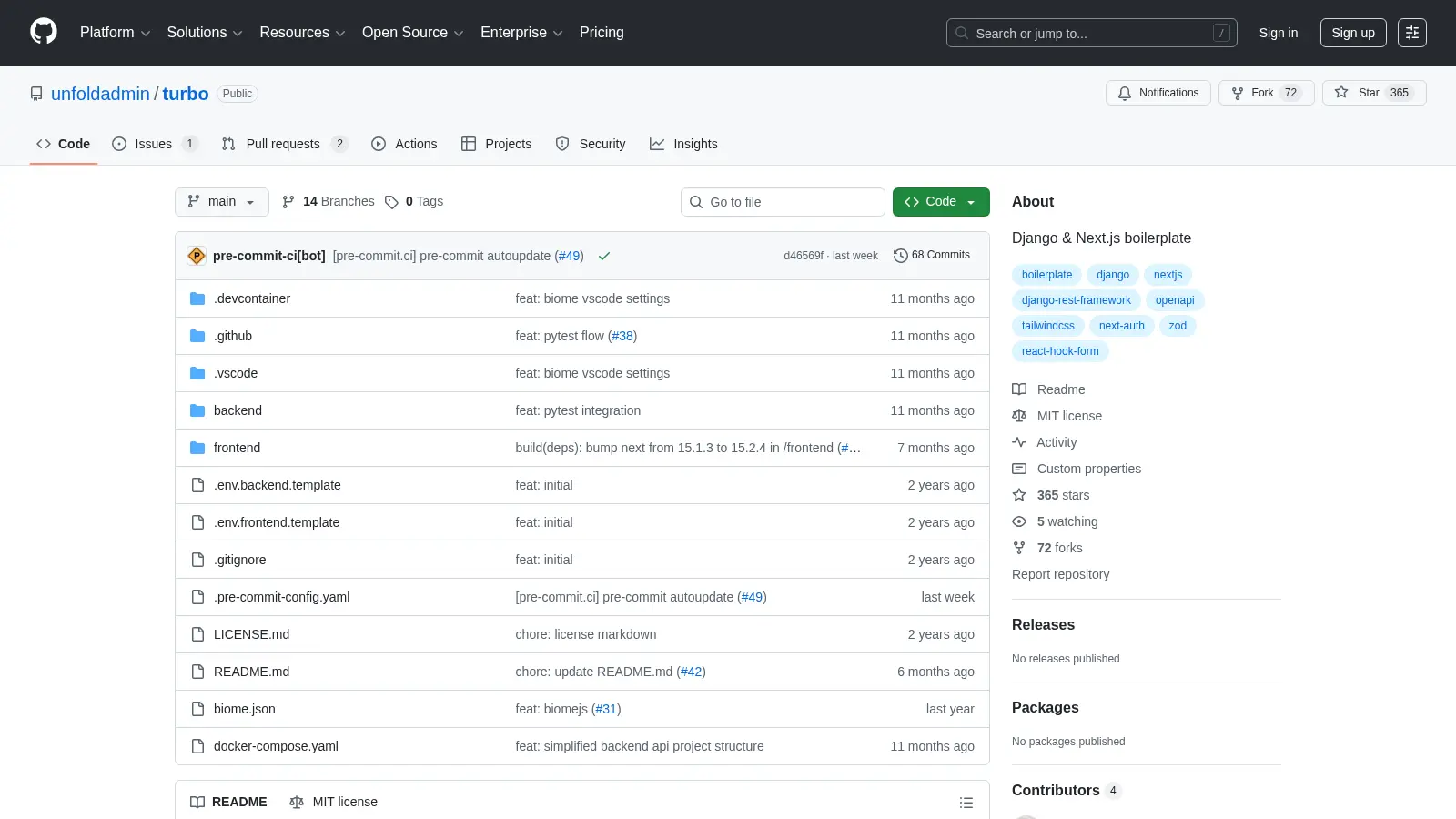
Task: Click the history clock icon by 68 Commits
Action: [x=901, y=256]
